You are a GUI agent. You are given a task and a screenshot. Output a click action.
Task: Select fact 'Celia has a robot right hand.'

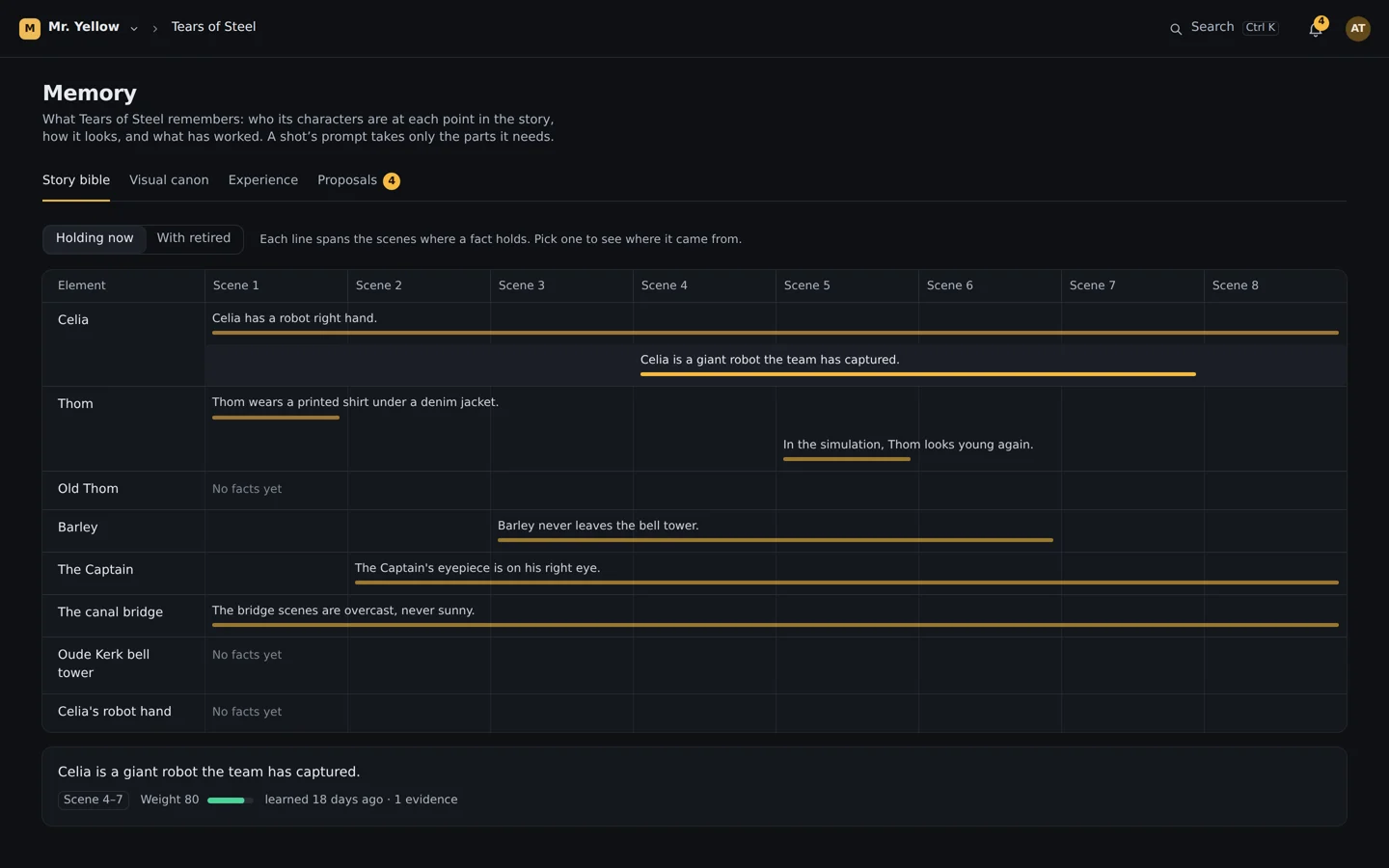point(775,324)
